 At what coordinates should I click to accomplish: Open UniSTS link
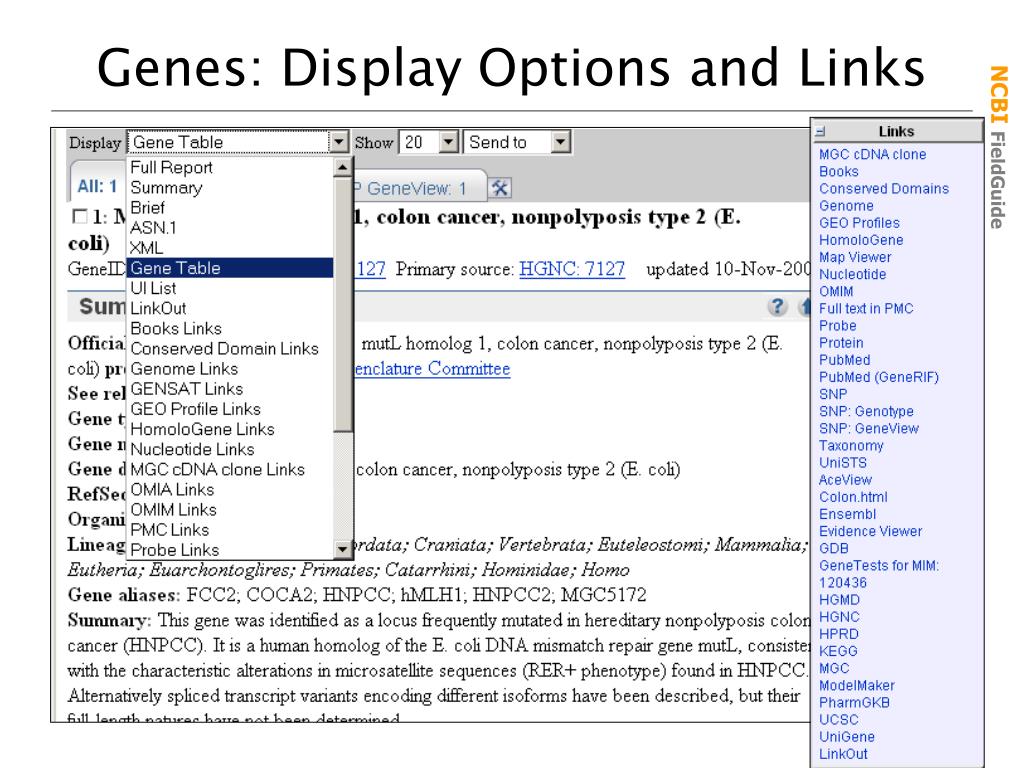click(842, 462)
